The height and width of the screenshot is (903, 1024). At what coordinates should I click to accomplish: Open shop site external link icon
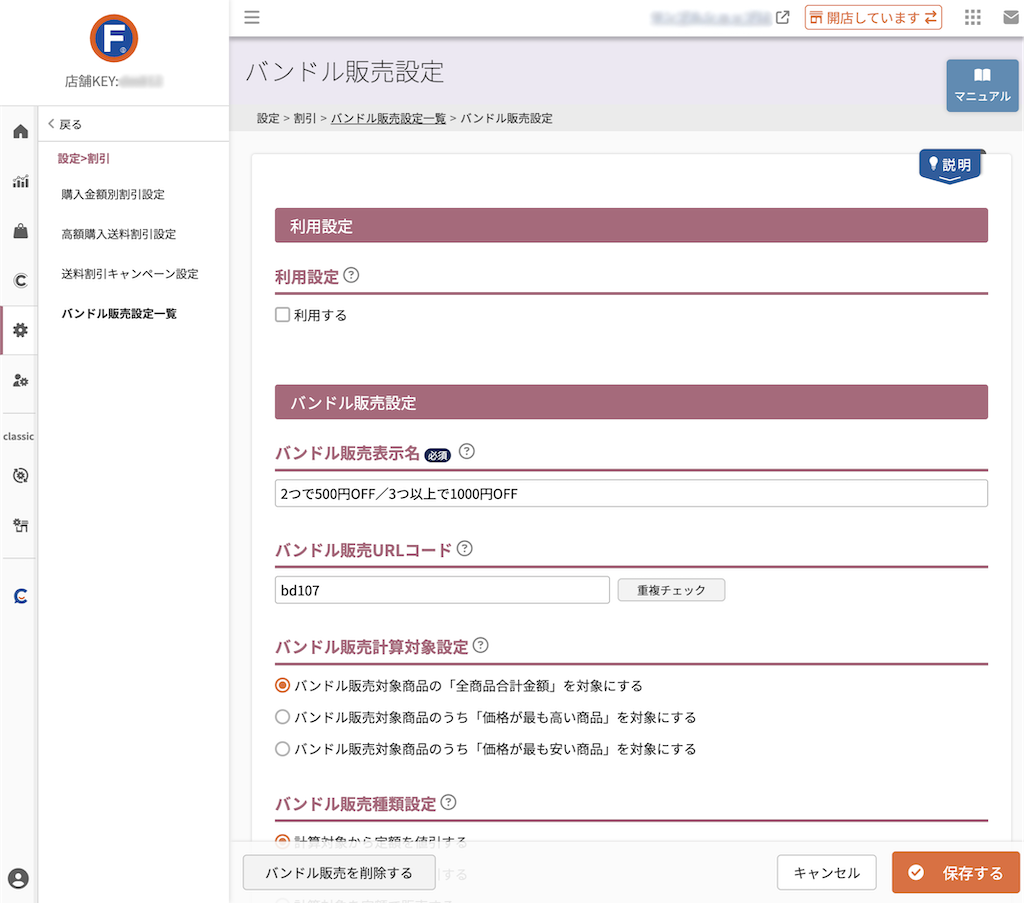(x=782, y=18)
